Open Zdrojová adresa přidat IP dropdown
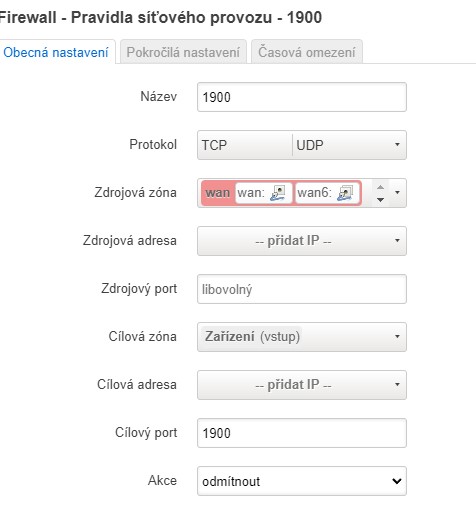Screen dimensions: 476x531 point(302,241)
